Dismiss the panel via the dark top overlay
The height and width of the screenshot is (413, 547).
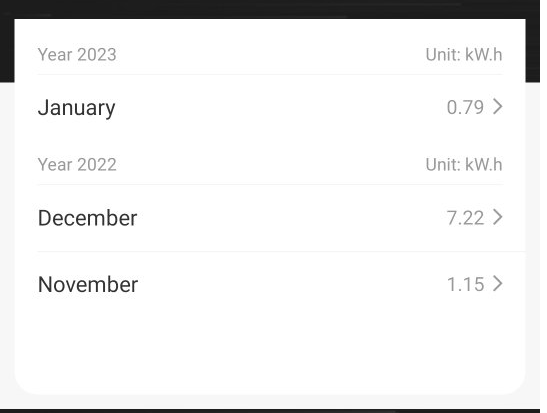[270, 9]
